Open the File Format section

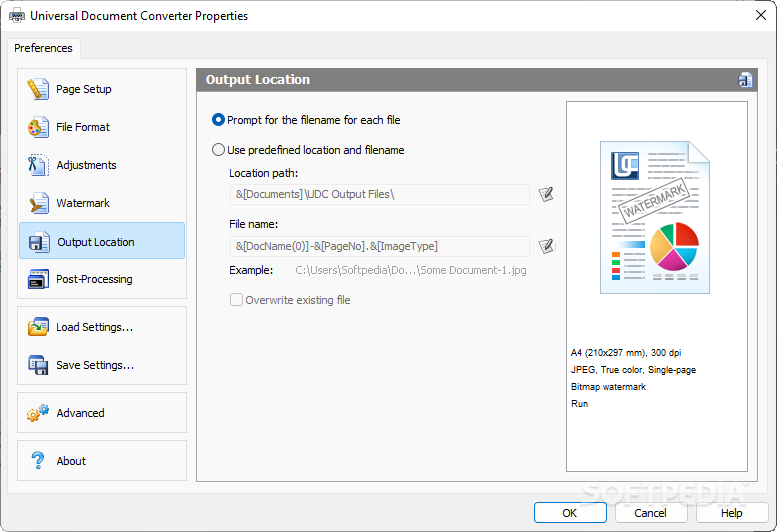(102, 127)
